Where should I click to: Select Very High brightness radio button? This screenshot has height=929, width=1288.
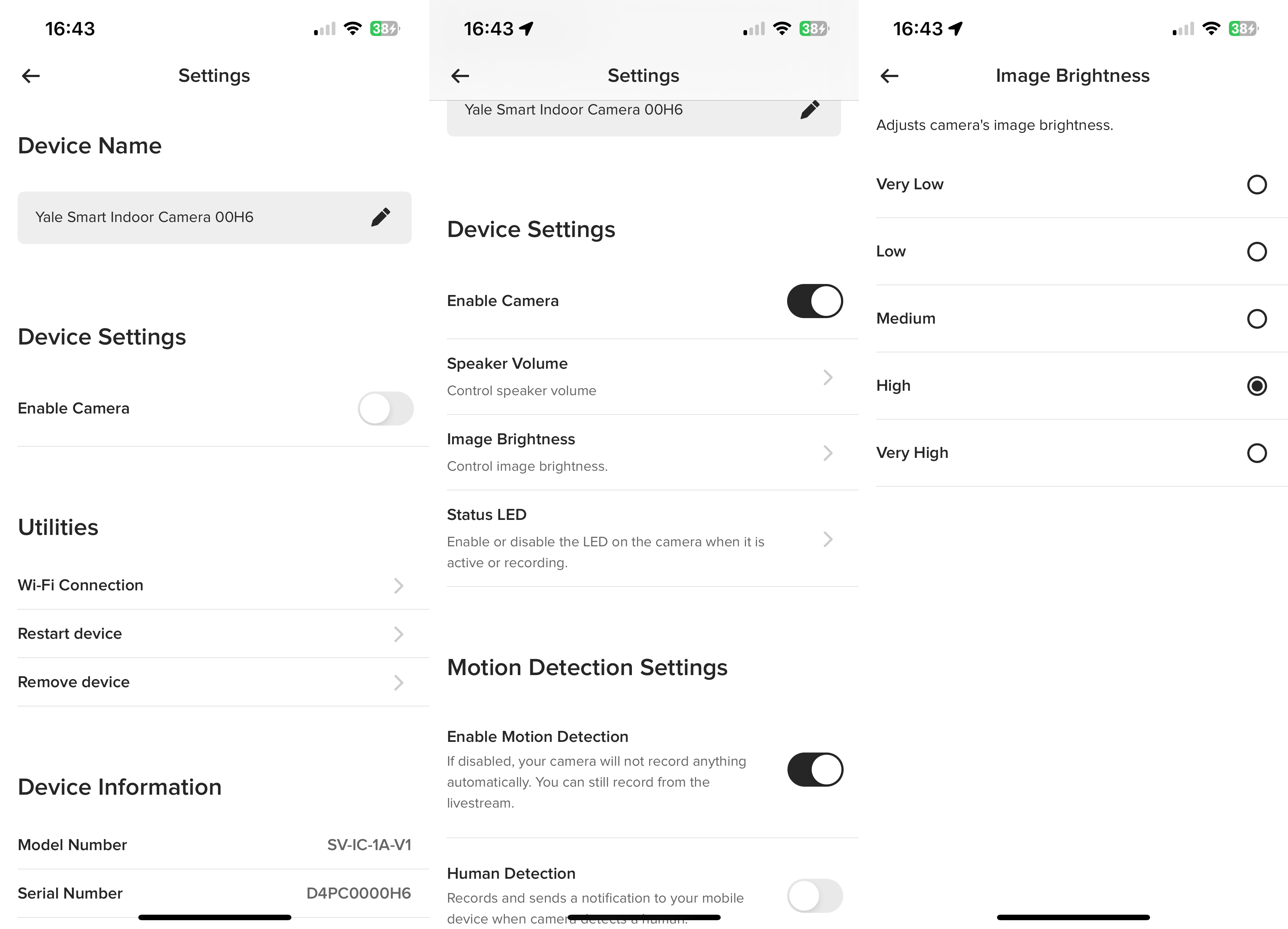pyautogui.click(x=1257, y=453)
